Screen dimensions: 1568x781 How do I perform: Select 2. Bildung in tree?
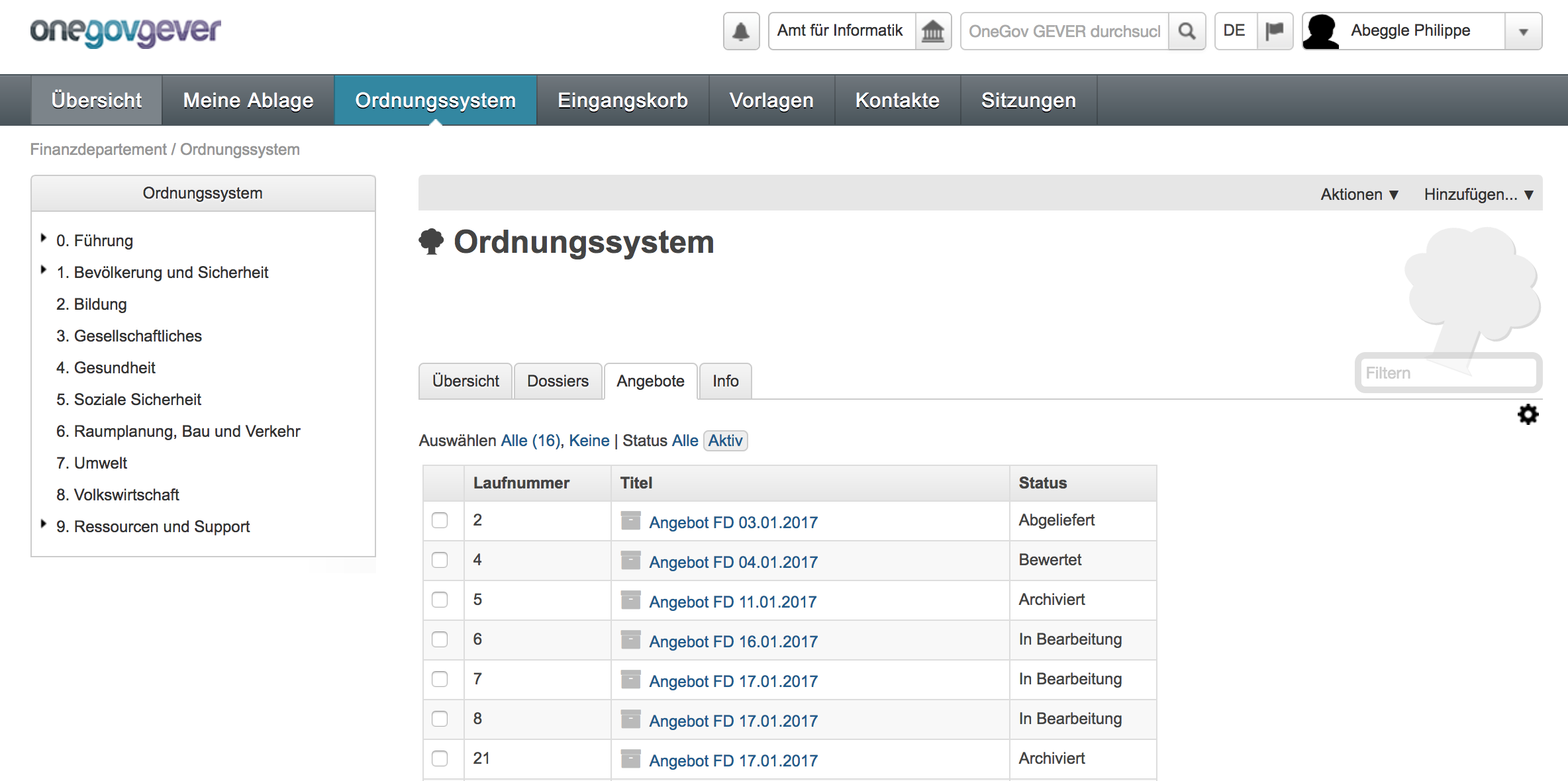tap(91, 304)
